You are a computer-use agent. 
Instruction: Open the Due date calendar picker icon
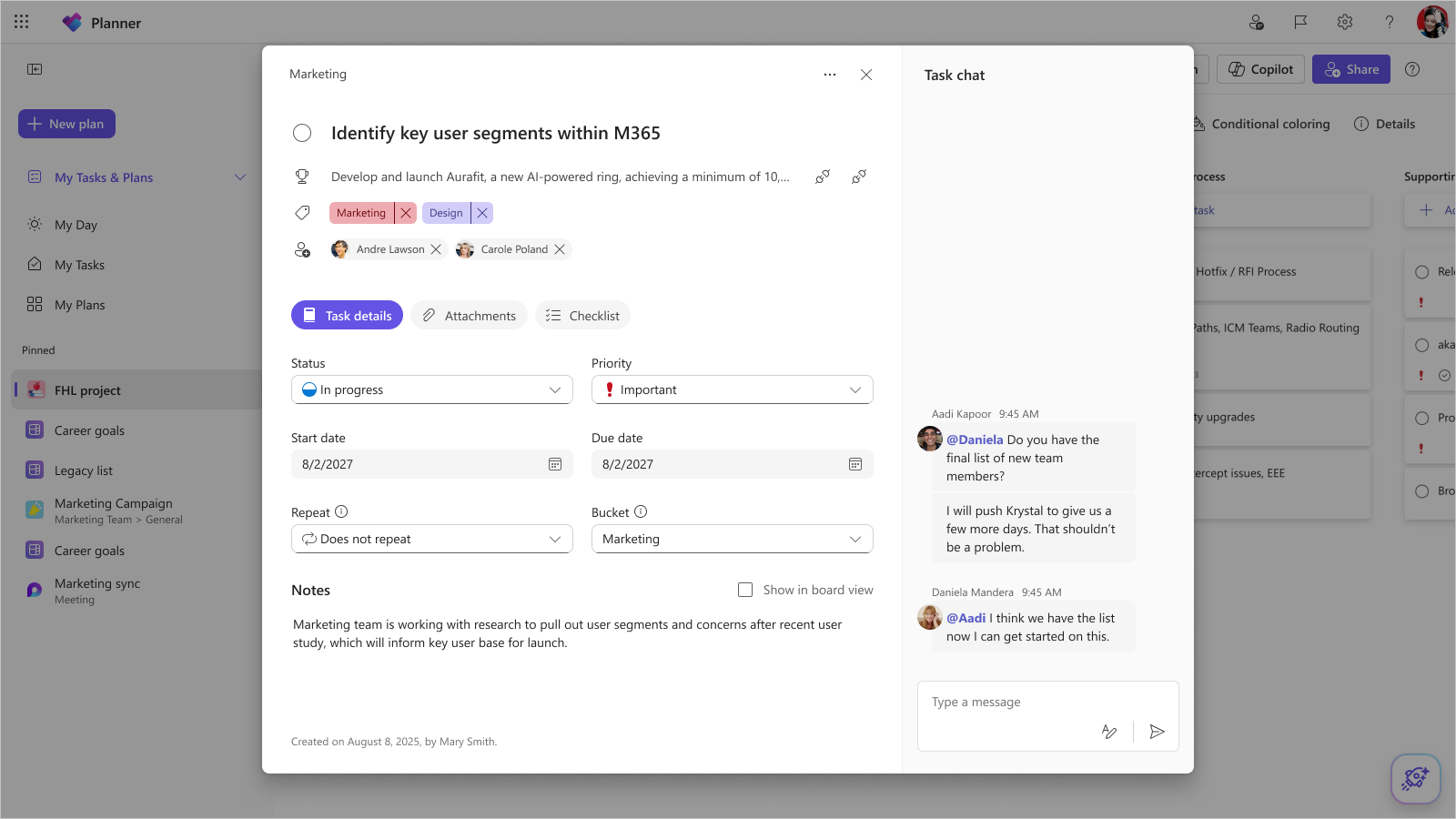(x=854, y=464)
